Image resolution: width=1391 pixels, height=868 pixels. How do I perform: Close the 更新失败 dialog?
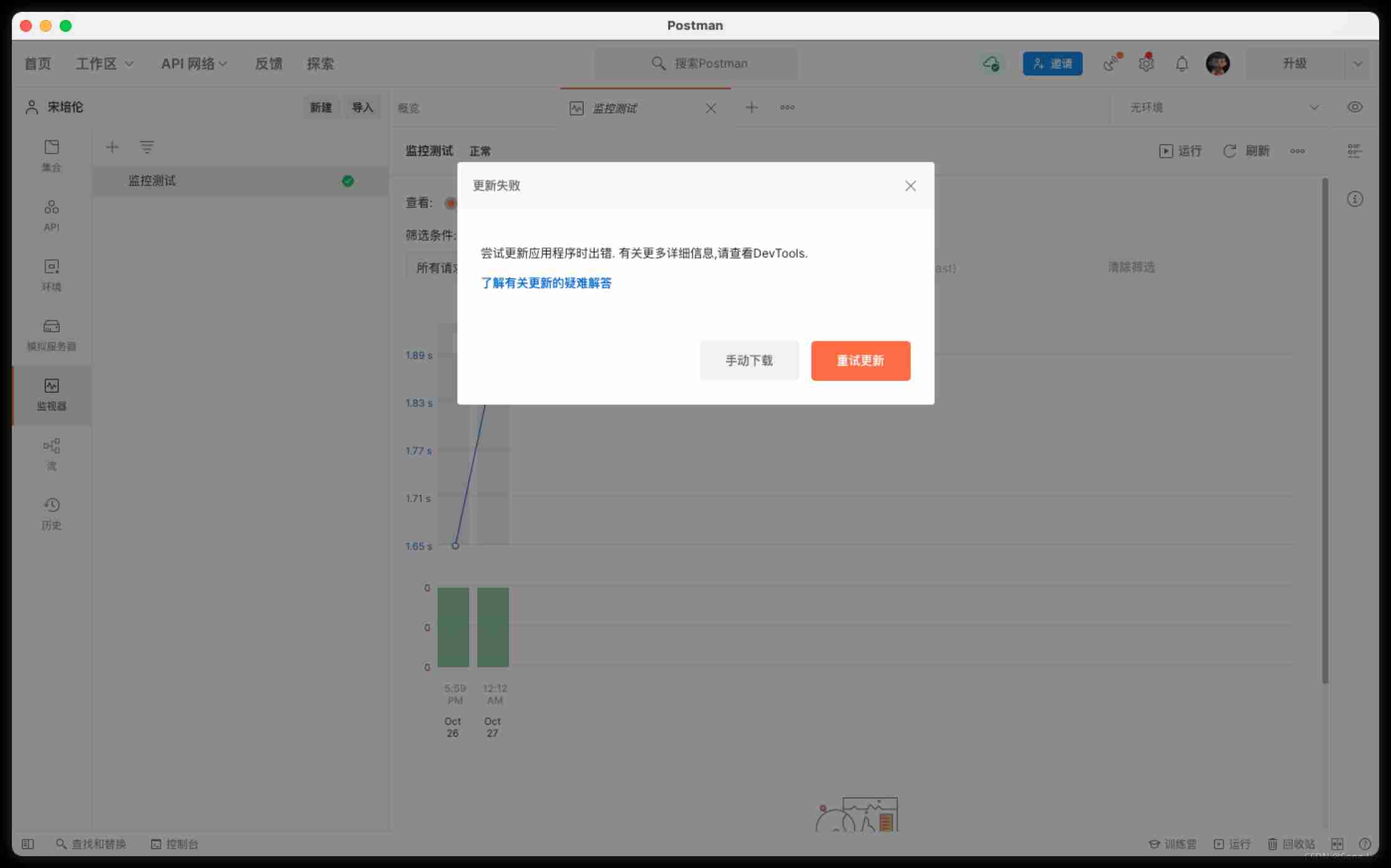[911, 186]
